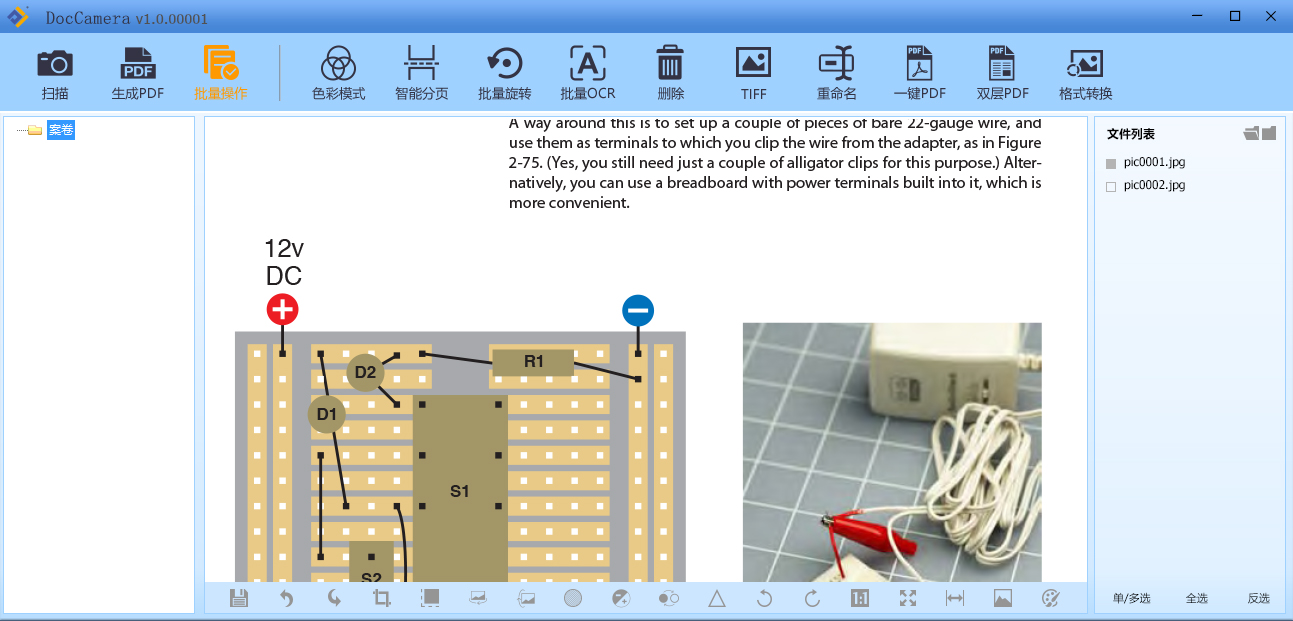Check the pic0002.jpg checkbox
Viewport: 1293px width, 621px height.
[1110, 186]
